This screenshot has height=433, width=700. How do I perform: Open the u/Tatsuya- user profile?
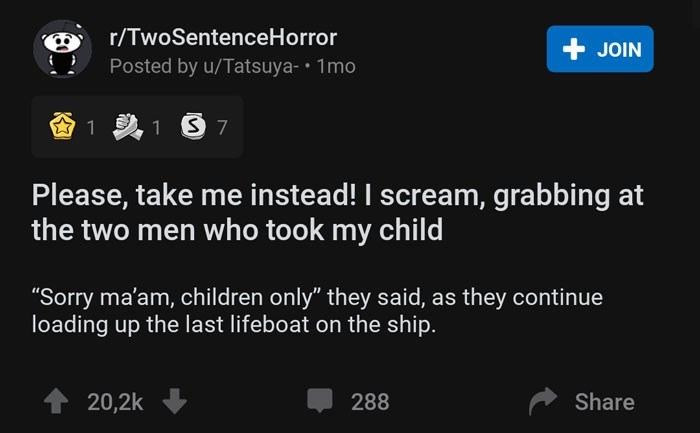point(254,66)
